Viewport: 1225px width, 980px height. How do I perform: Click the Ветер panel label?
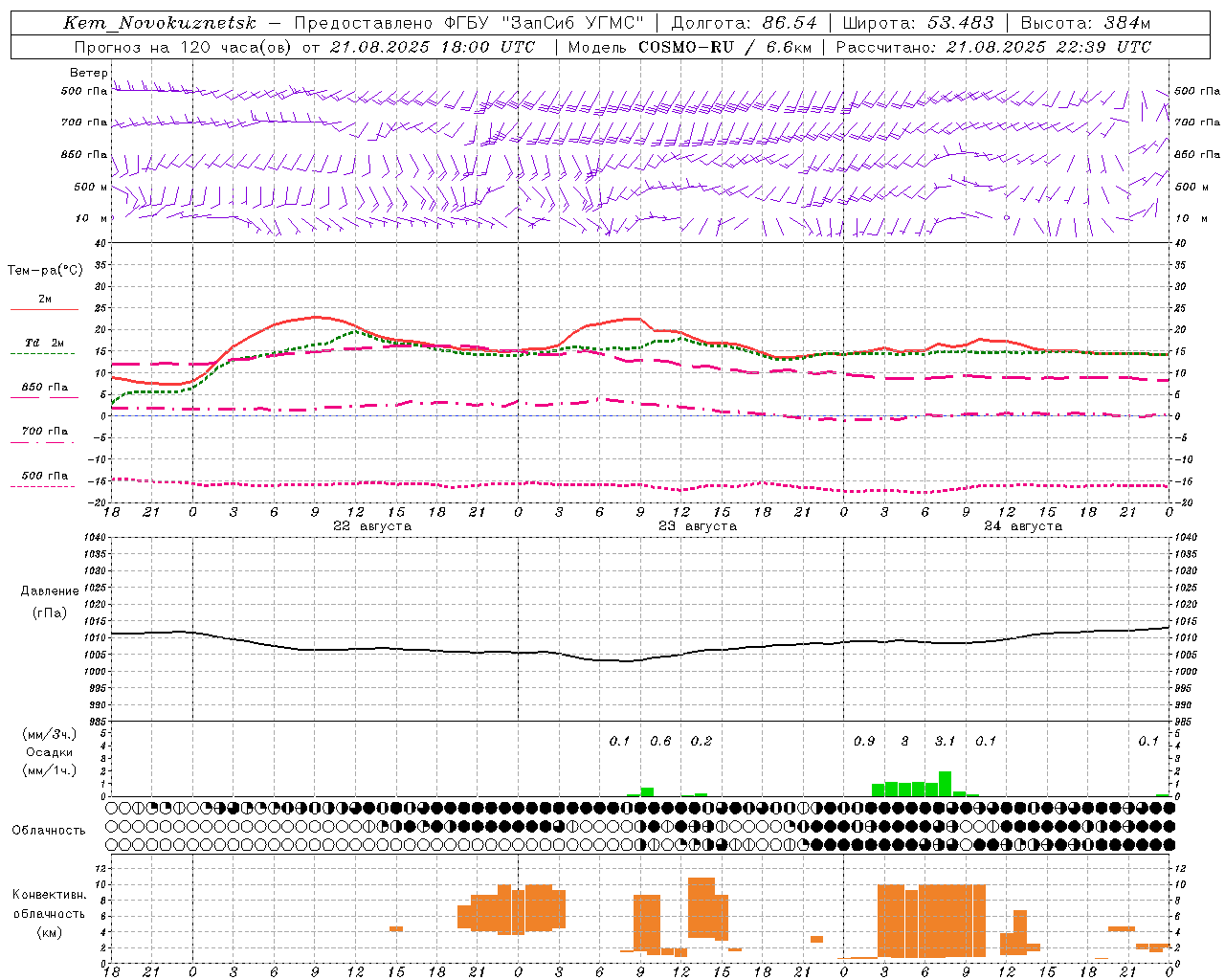tap(89, 73)
